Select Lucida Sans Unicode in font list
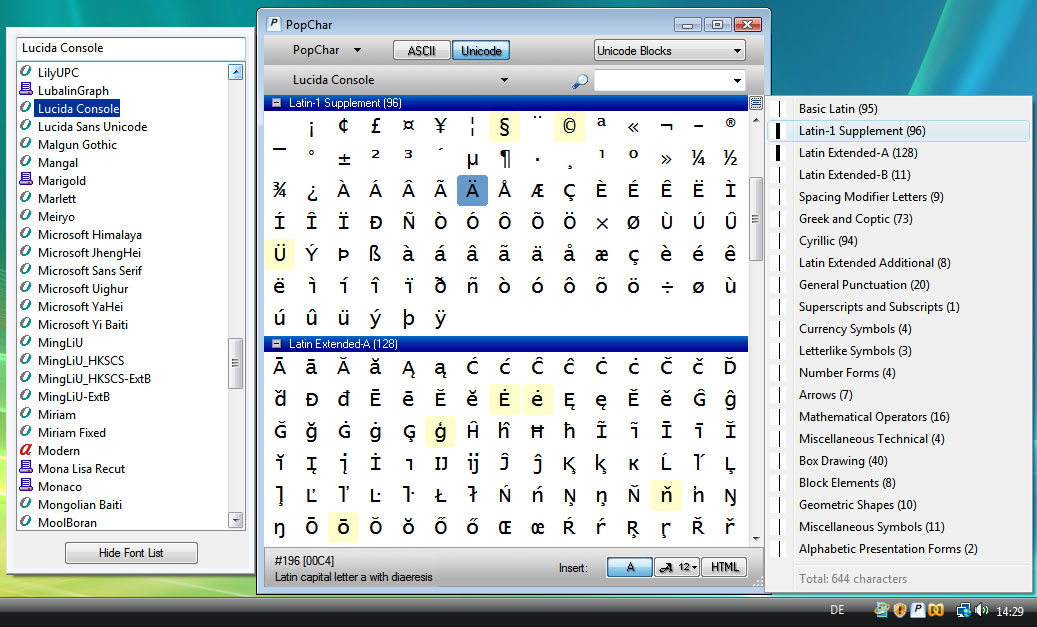Screen dimensions: 1037x627 (x=92, y=127)
